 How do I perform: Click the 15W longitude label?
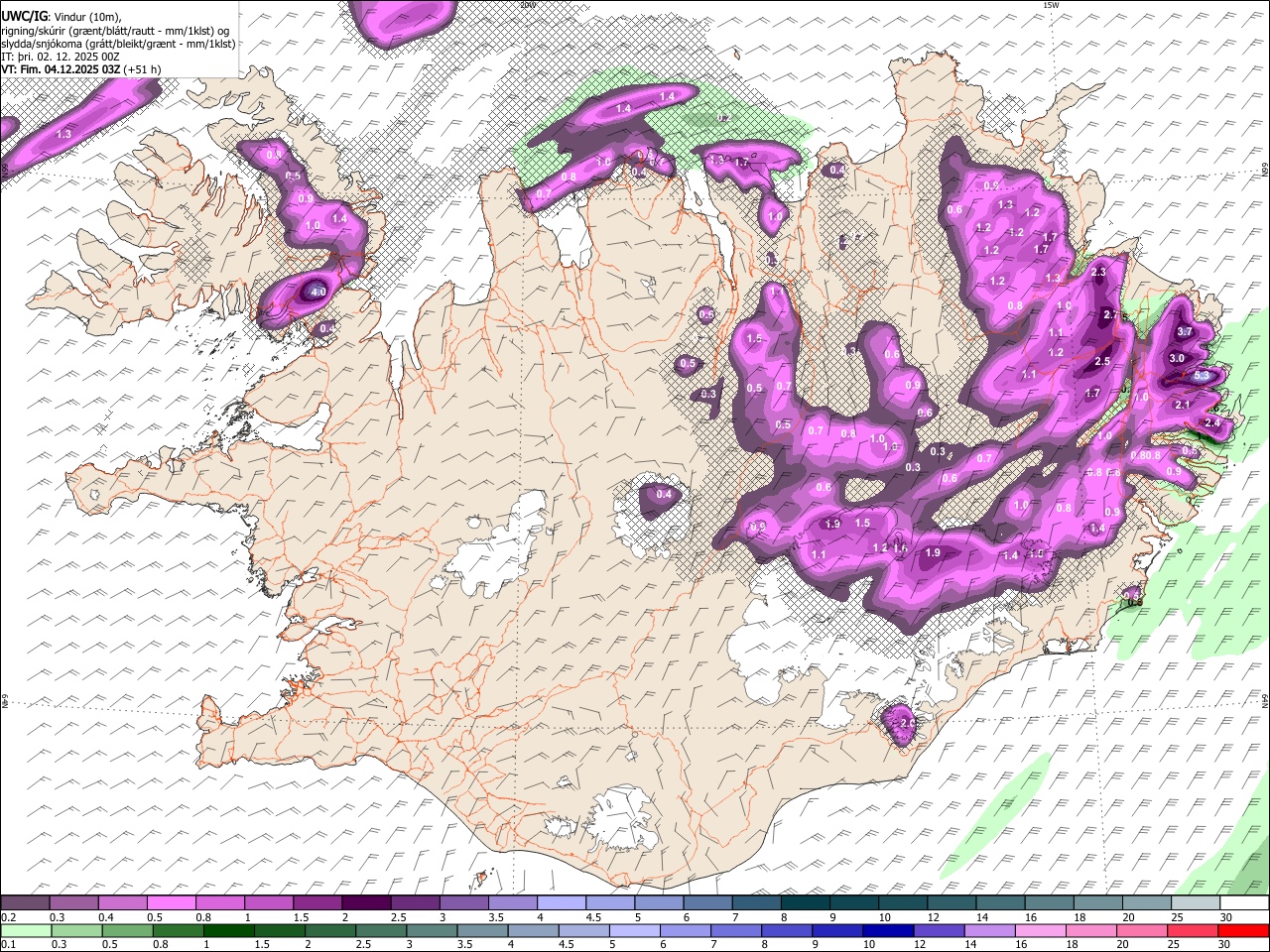pyautogui.click(x=1051, y=5)
